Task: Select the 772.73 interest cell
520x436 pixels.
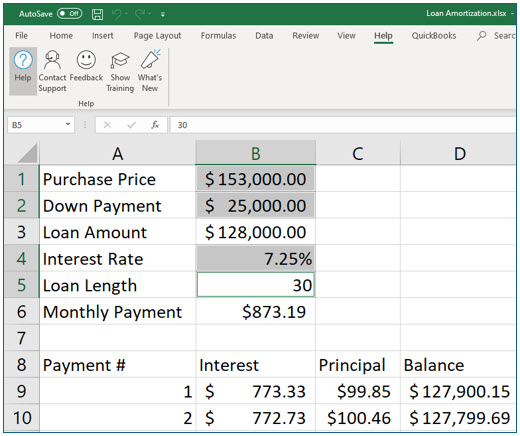Action: tap(256, 417)
